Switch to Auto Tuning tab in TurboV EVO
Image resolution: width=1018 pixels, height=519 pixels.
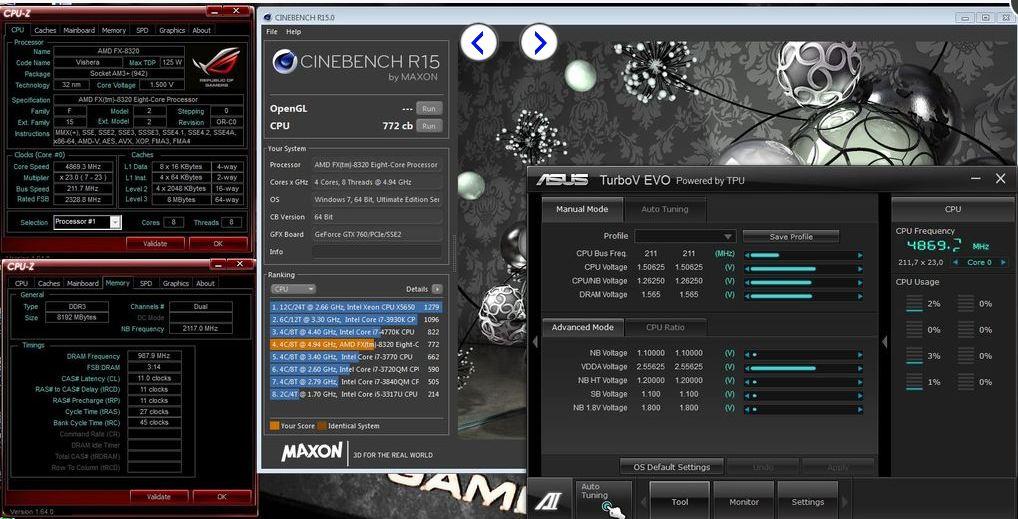pos(664,209)
